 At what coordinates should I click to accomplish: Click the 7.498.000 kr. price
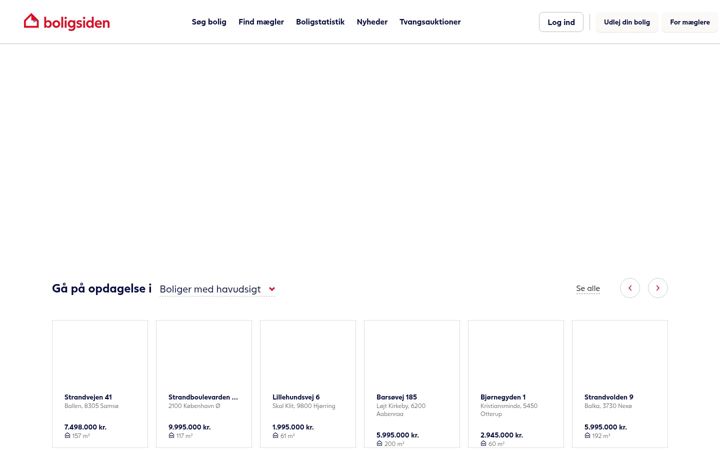tap(85, 427)
